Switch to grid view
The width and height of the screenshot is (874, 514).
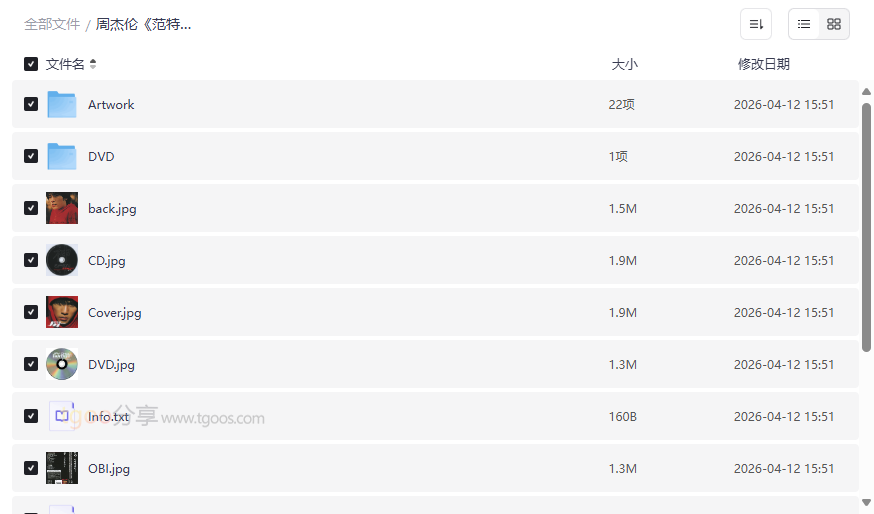(834, 24)
